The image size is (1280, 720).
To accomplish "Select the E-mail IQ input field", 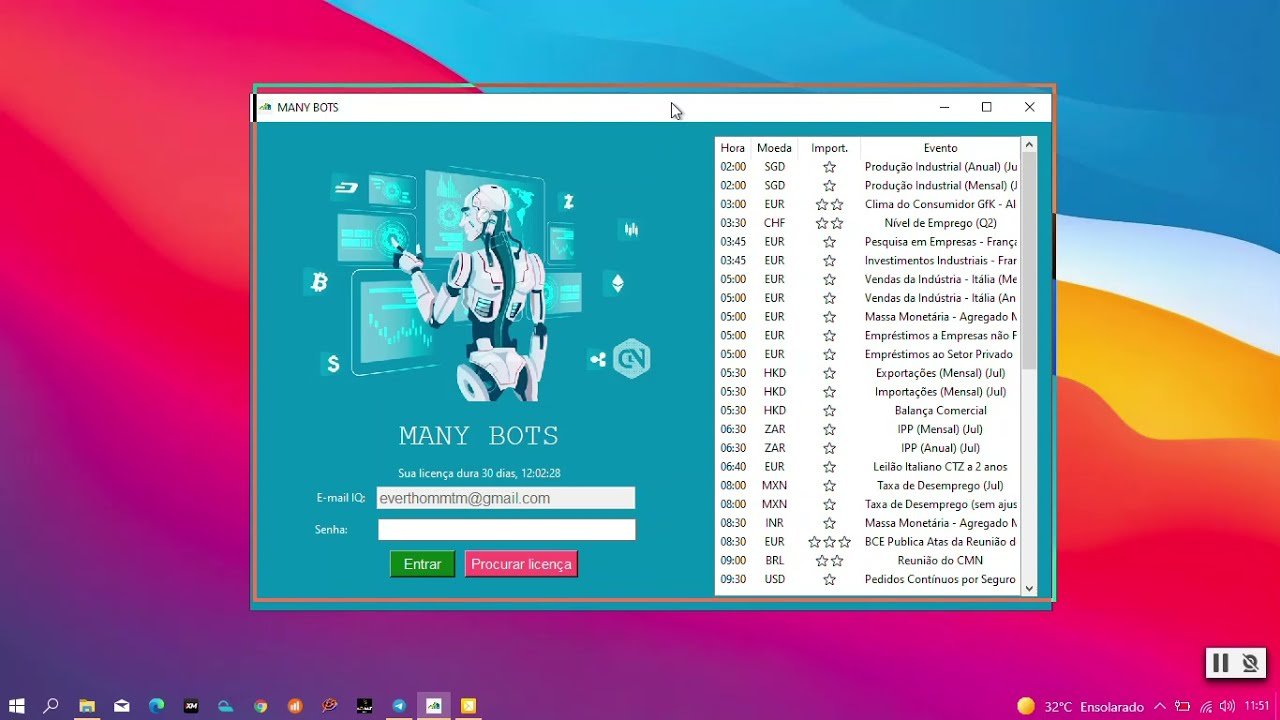I will coord(506,497).
